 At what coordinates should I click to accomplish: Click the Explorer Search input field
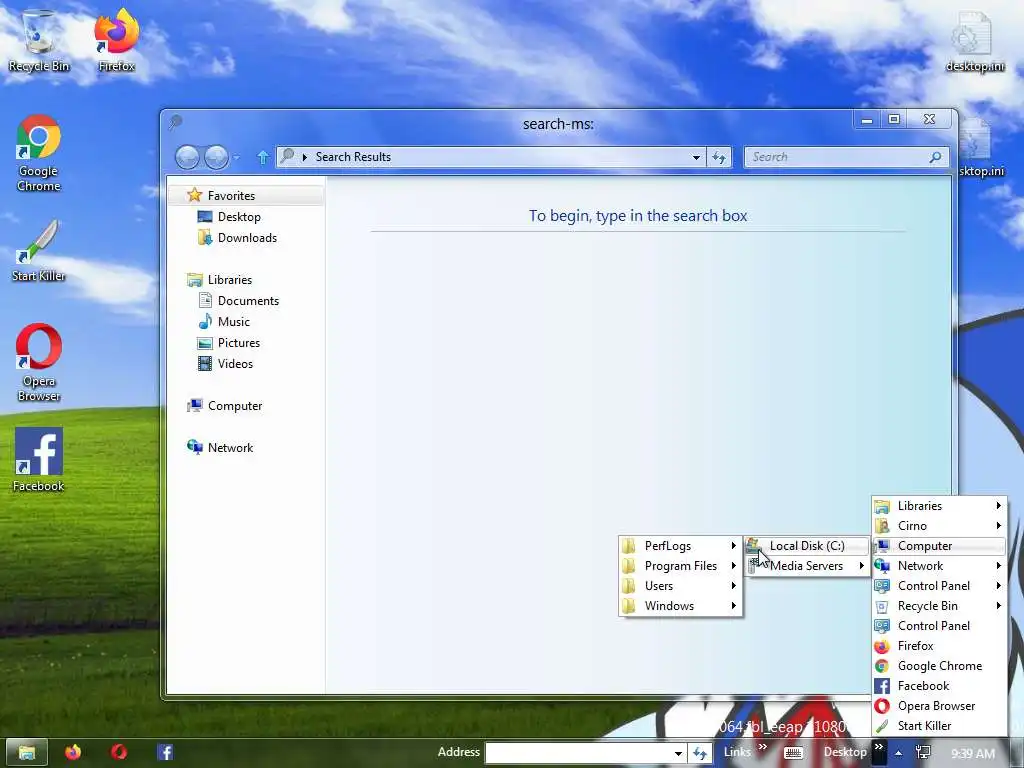click(x=837, y=157)
